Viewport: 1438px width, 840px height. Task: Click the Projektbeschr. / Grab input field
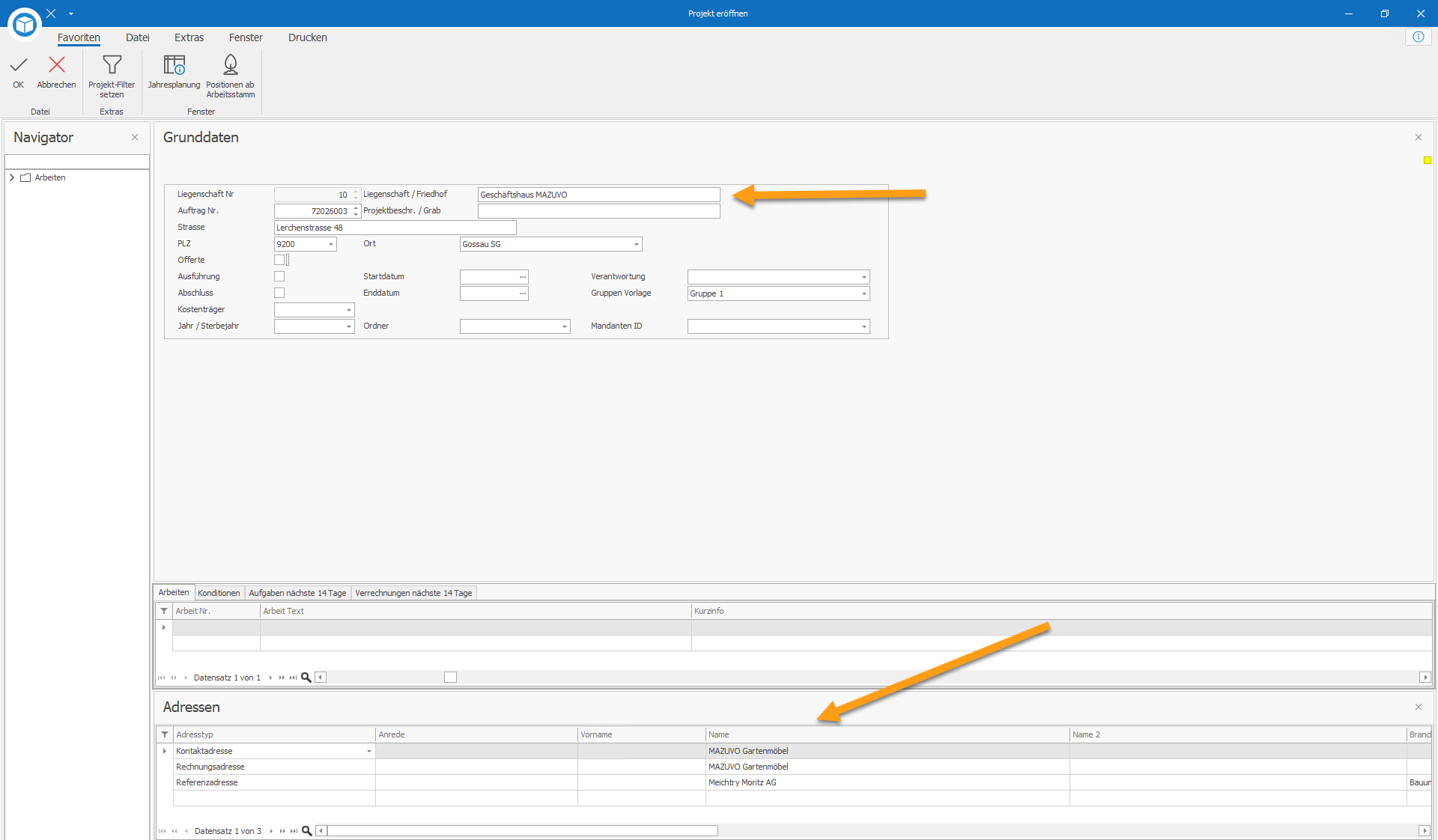click(598, 211)
